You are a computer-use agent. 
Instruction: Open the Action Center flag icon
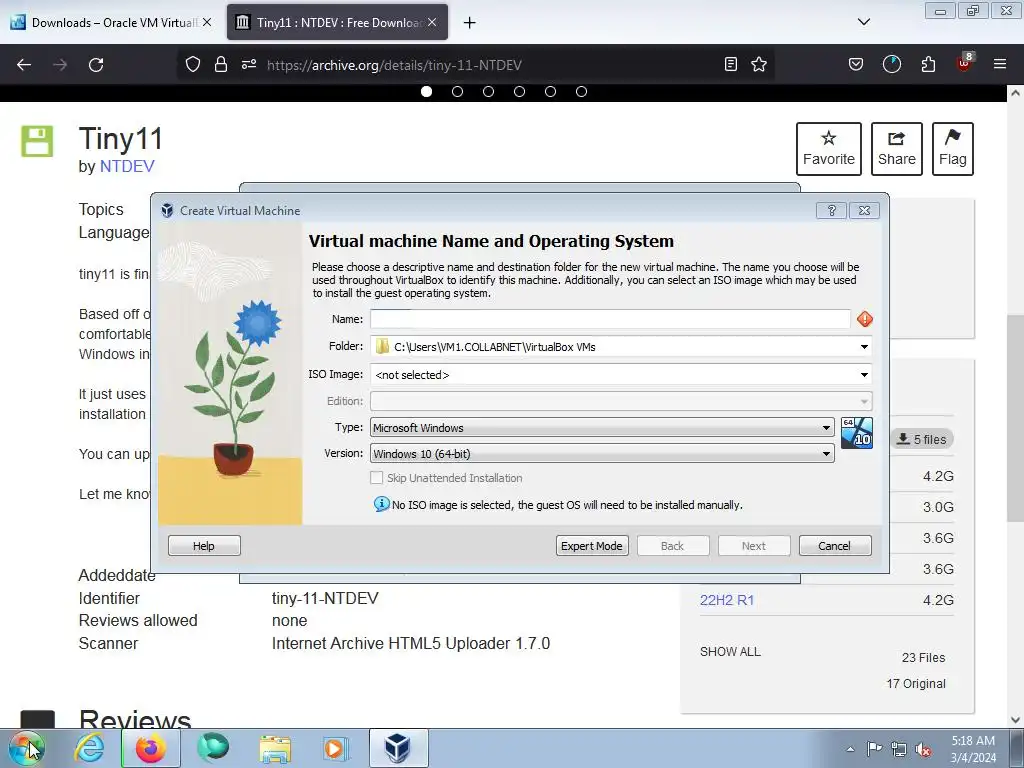(874, 749)
